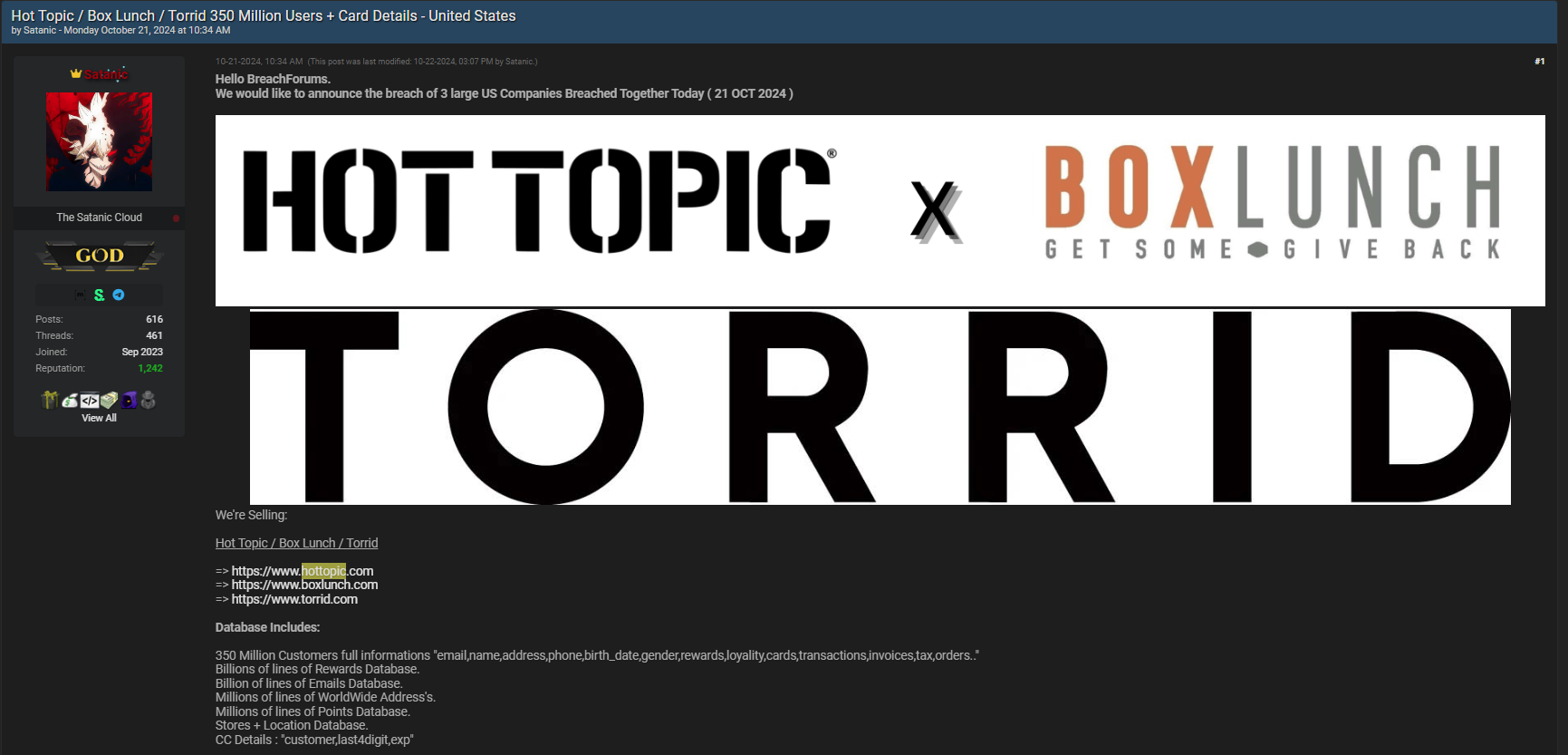Click the reputation value 1,242

150,368
